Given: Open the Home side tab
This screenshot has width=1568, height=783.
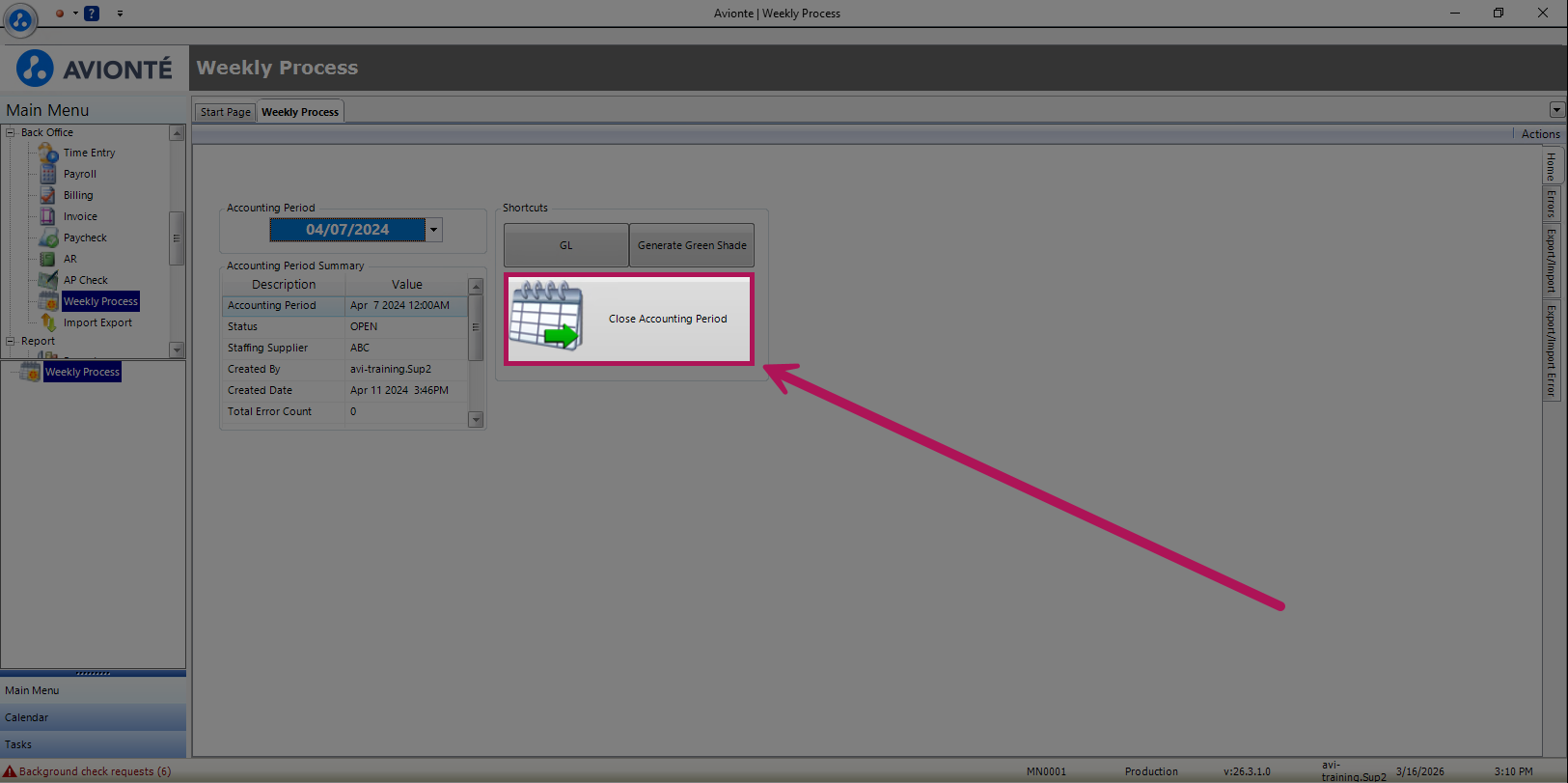Looking at the screenshot, I should pyautogui.click(x=1552, y=167).
